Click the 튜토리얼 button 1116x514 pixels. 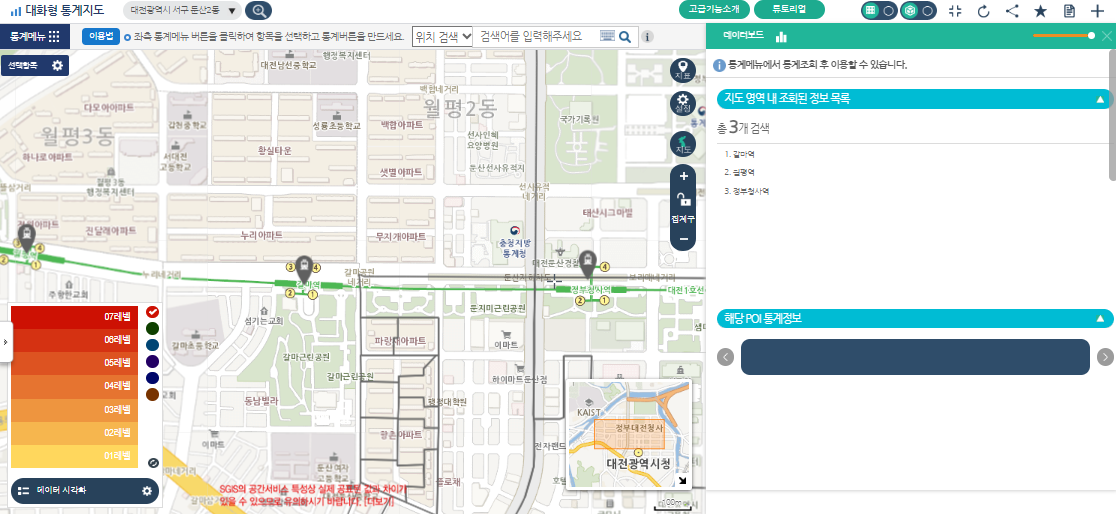coord(789,10)
